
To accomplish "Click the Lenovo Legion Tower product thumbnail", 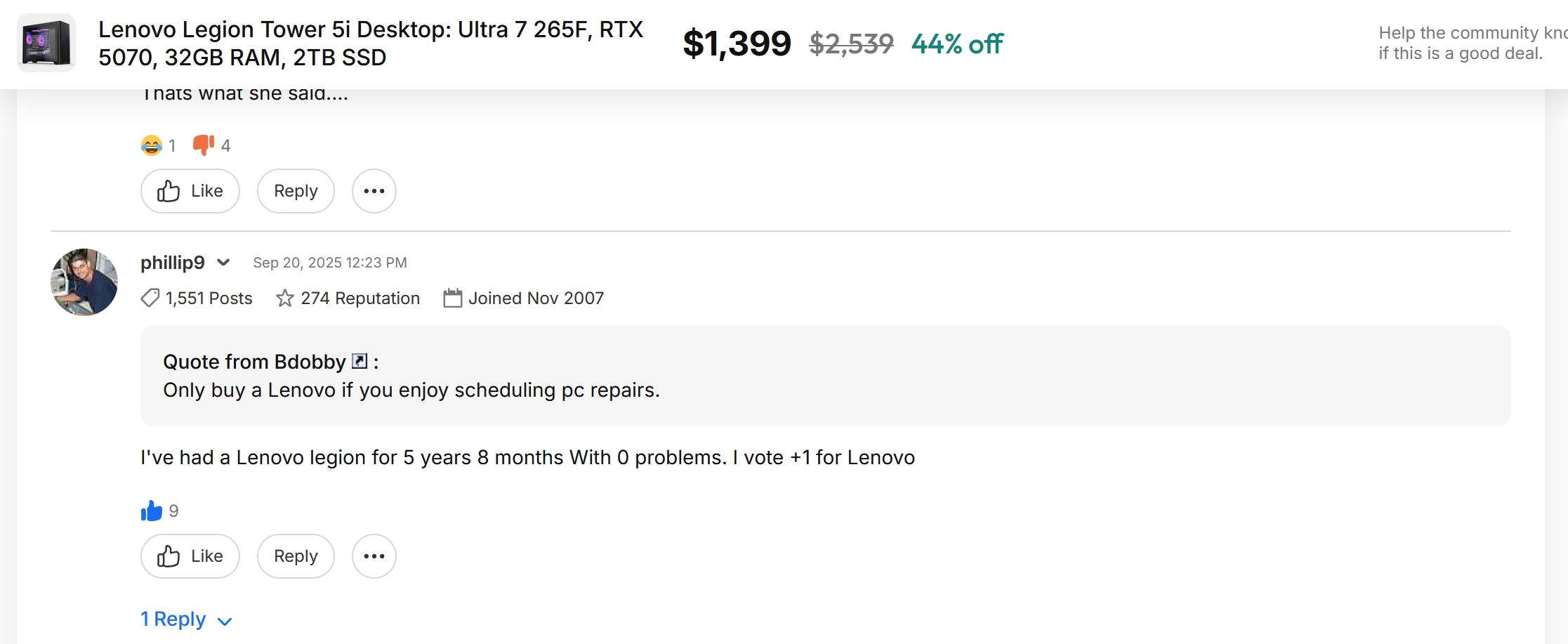I will click(x=46, y=43).
